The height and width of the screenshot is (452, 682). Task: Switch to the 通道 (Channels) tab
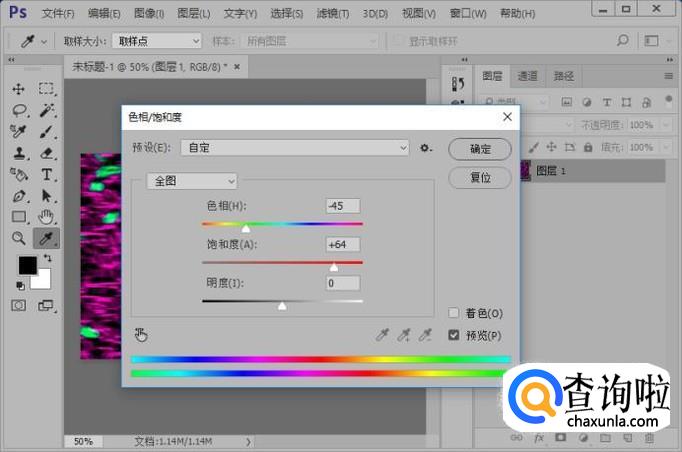527,76
